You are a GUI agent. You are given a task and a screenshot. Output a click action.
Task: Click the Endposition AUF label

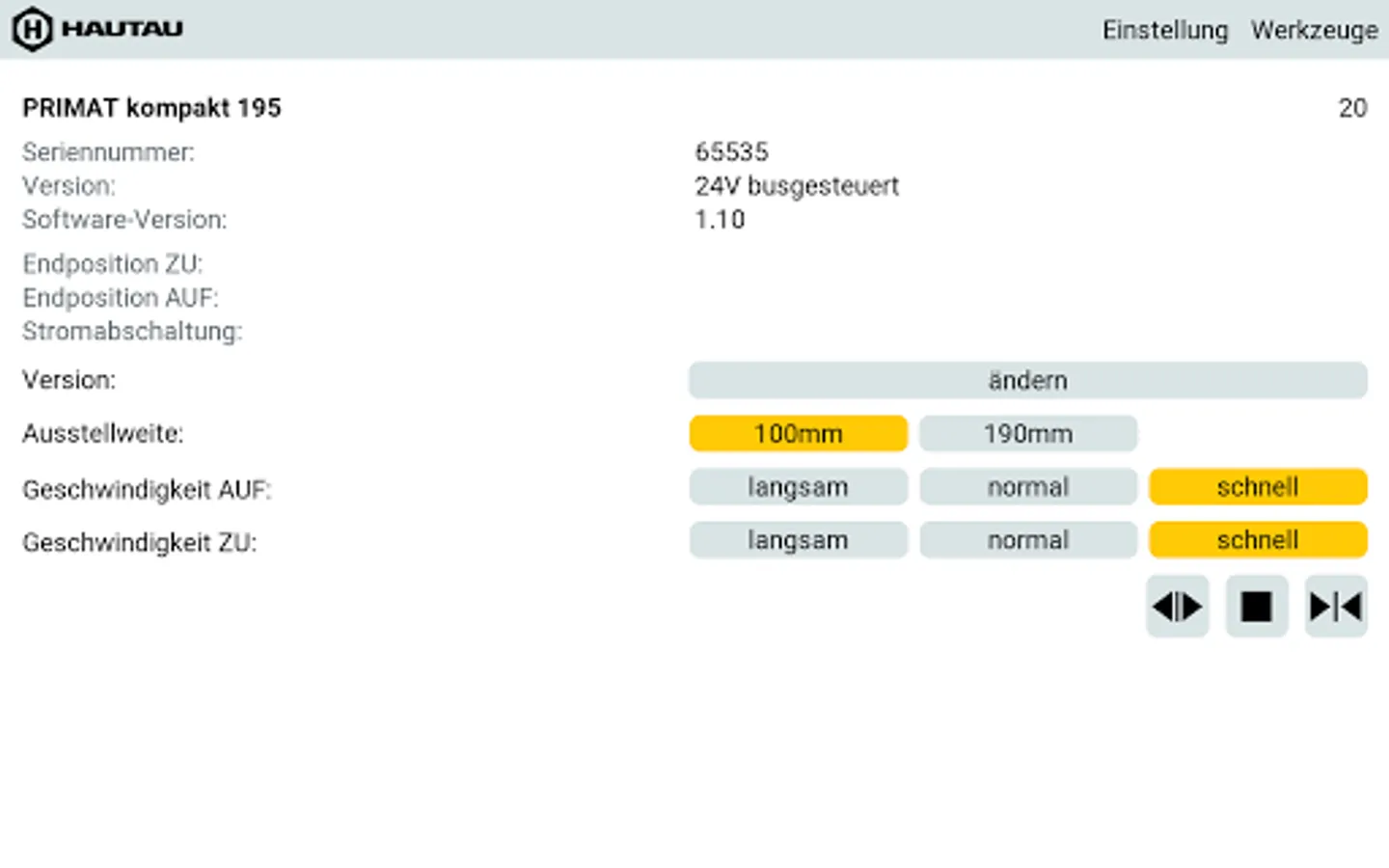(x=121, y=298)
